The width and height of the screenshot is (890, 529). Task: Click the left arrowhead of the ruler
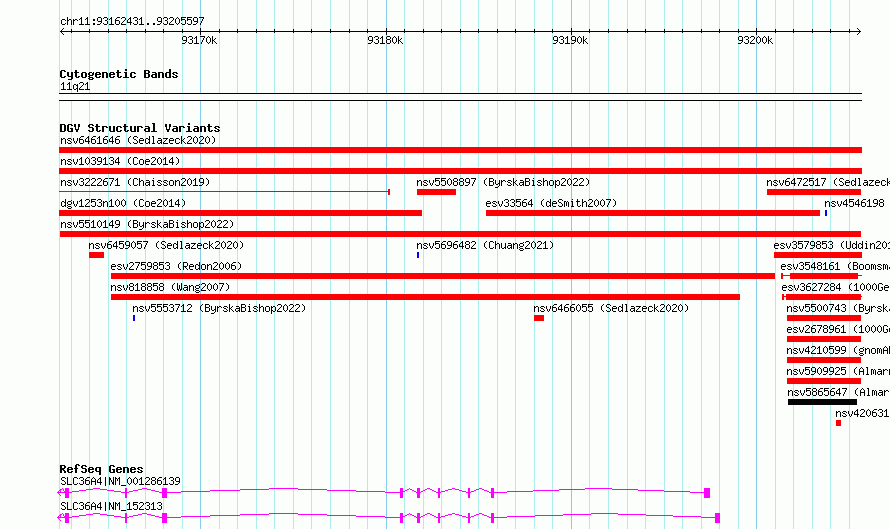click(62, 32)
